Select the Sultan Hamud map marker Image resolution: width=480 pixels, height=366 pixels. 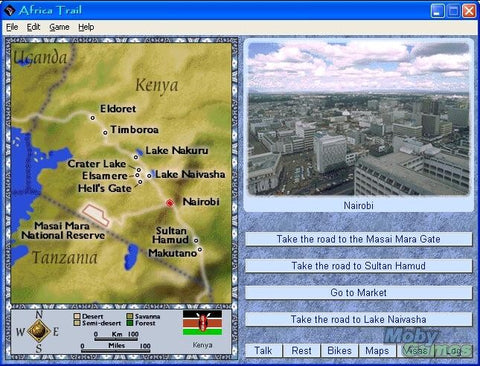[196, 240]
